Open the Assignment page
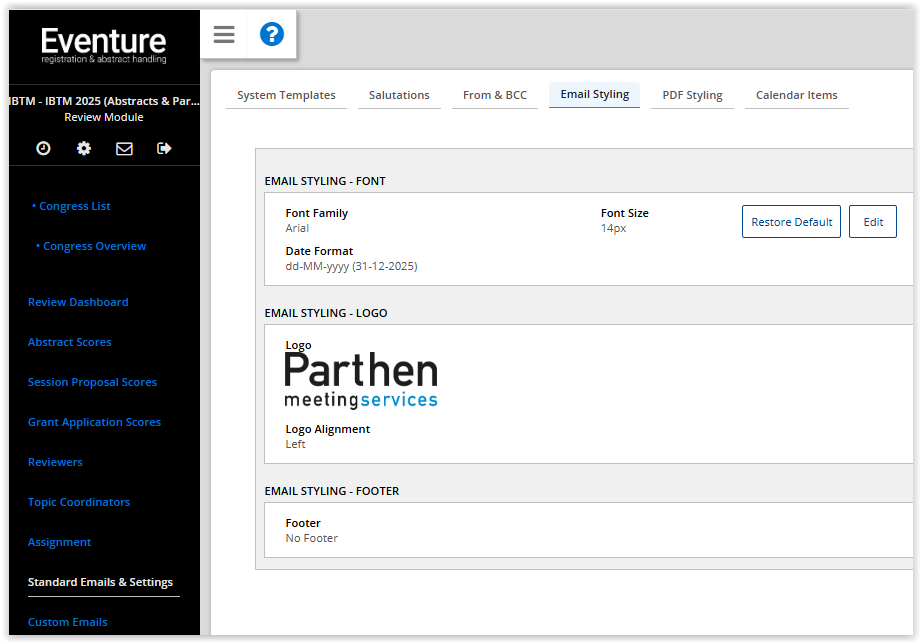921x643 pixels. (59, 542)
